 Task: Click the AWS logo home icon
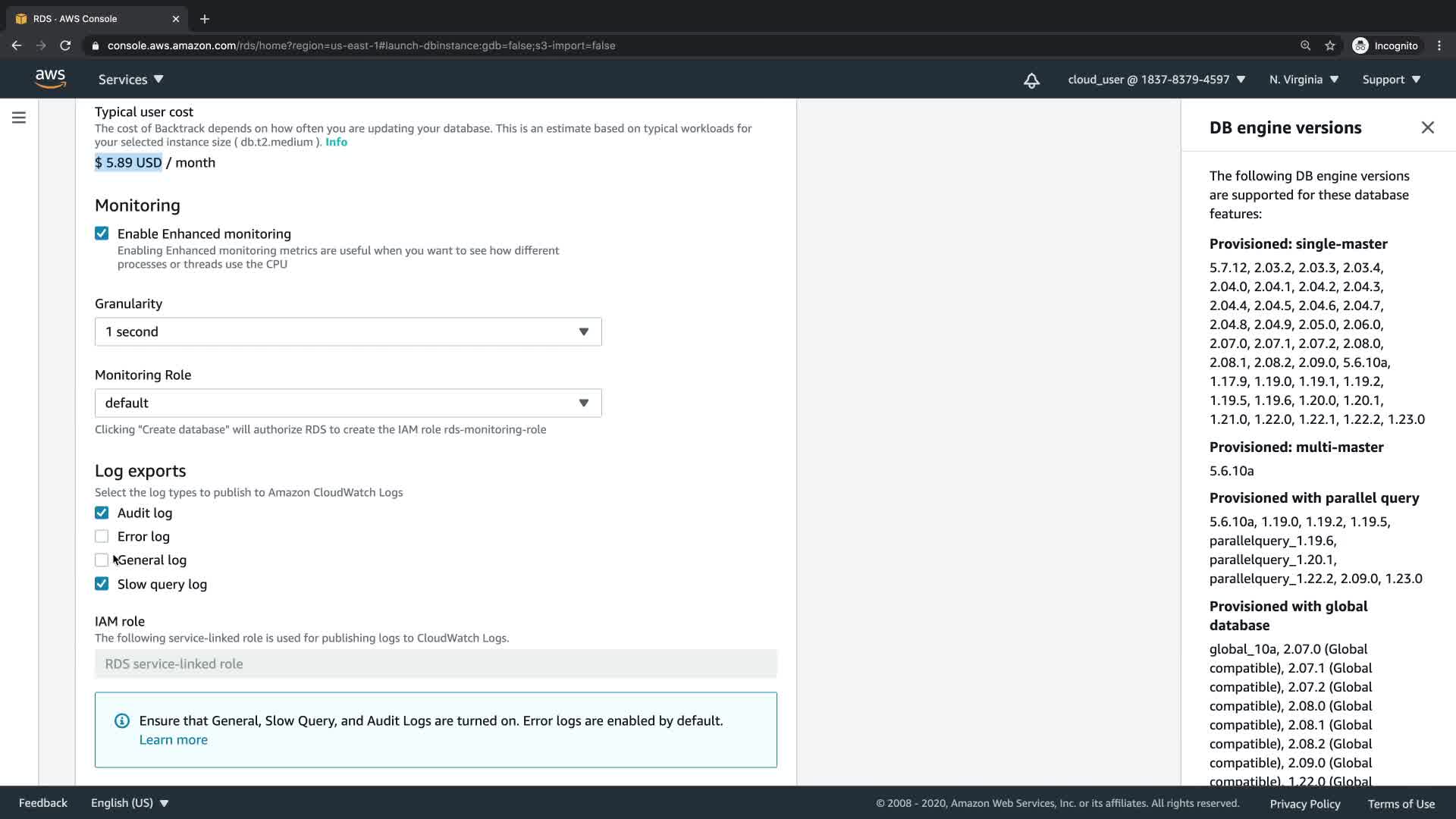[50, 79]
